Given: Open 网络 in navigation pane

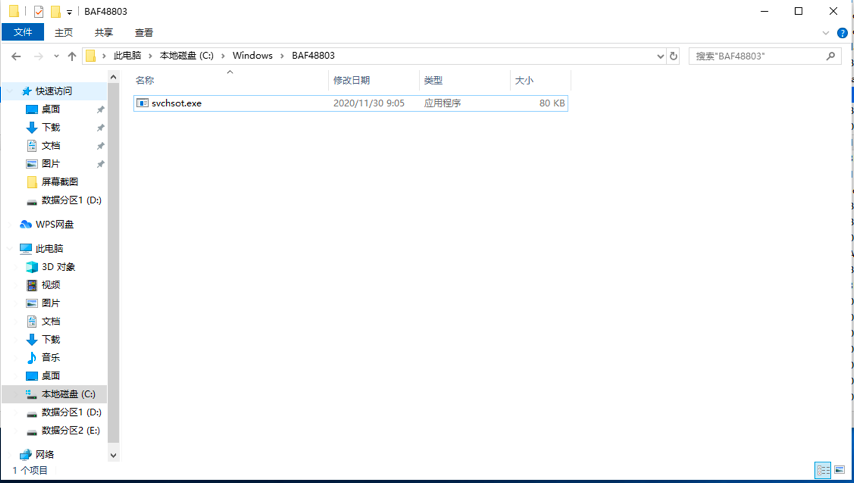Looking at the screenshot, I should tap(44, 454).
